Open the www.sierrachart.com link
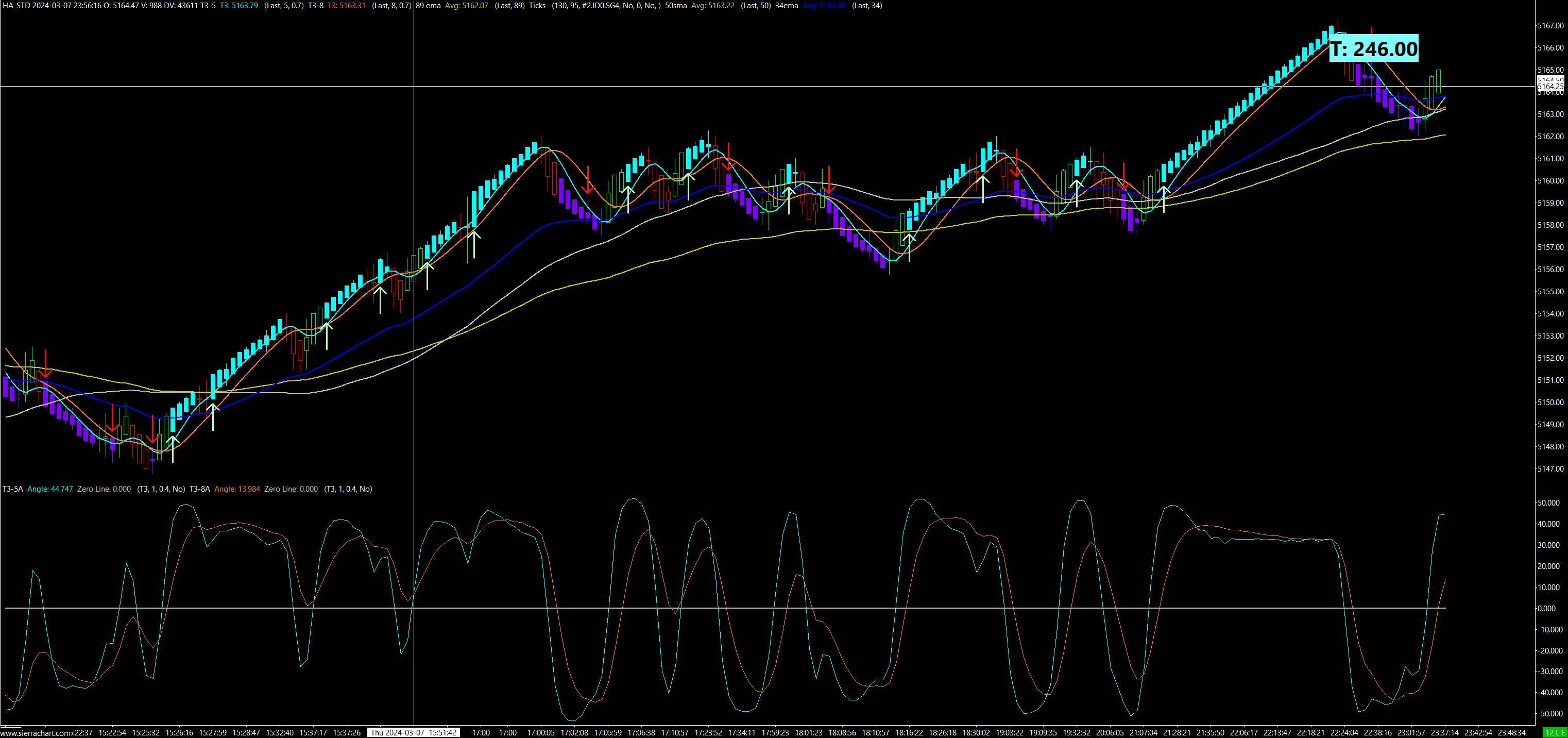Viewport: 1568px width, 738px height. pos(37,733)
